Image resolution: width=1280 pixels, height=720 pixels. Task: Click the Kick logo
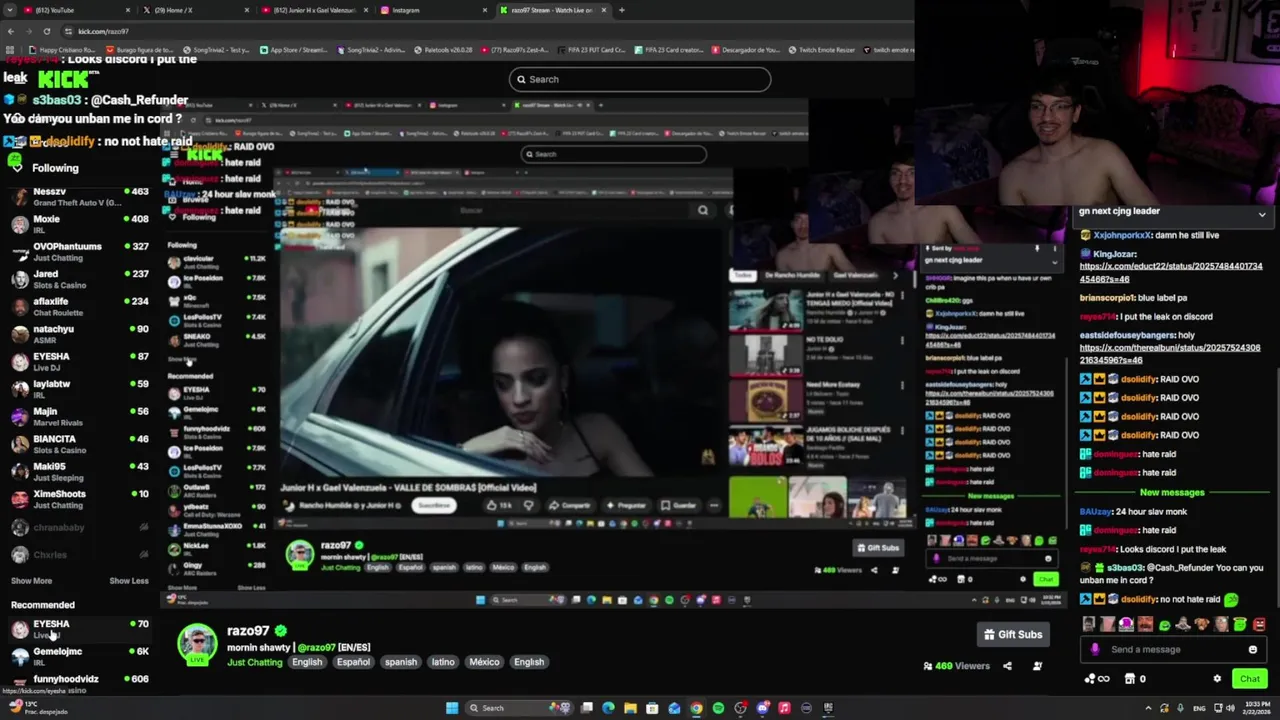click(x=63, y=79)
